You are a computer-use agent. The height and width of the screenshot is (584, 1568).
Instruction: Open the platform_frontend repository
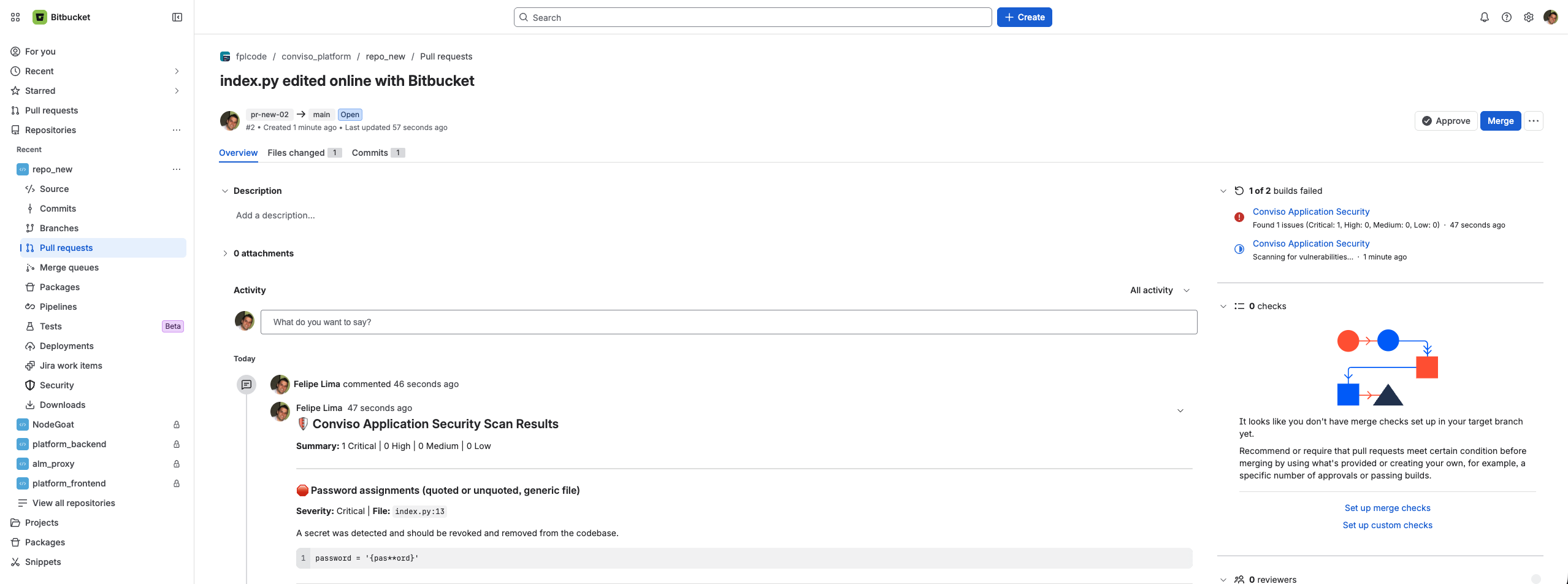click(99, 483)
